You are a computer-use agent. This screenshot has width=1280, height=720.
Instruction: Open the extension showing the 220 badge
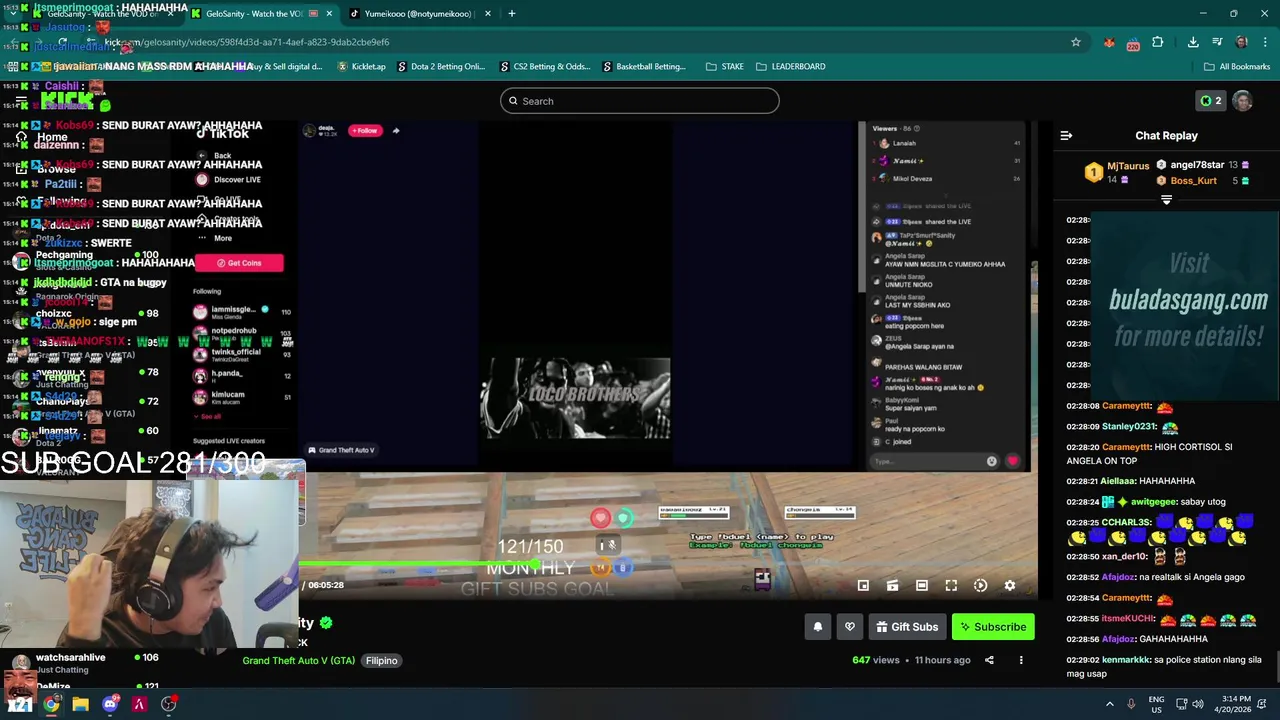(1133, 43)
